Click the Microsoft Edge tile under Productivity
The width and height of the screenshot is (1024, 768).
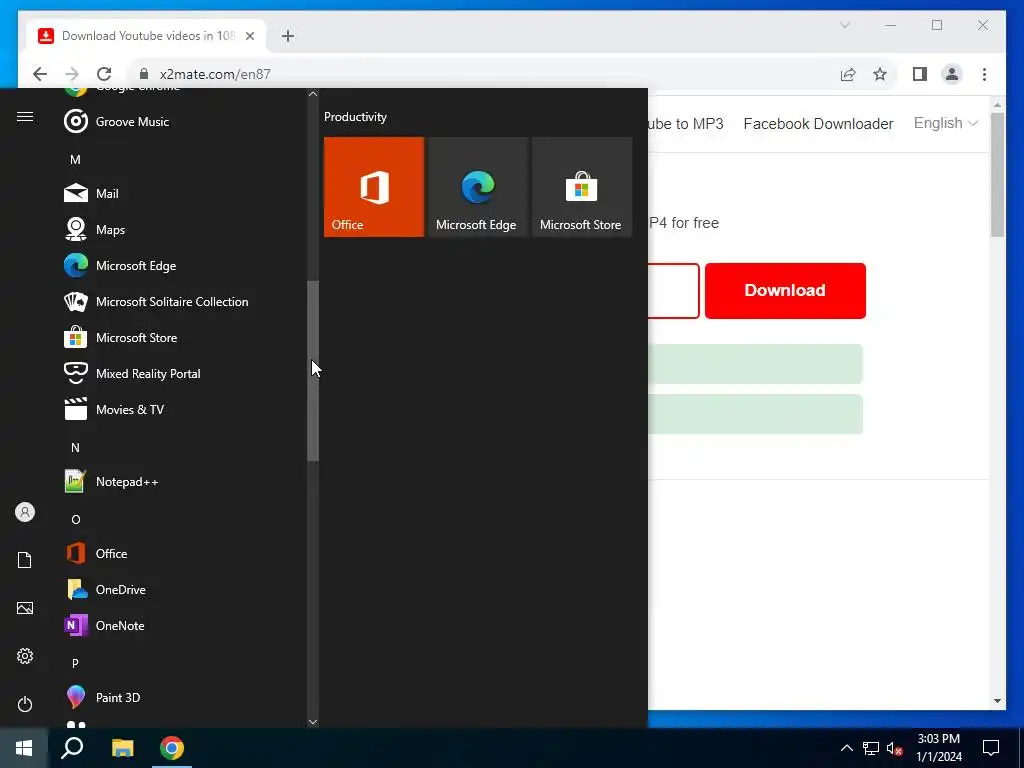(x=477, y=187)
